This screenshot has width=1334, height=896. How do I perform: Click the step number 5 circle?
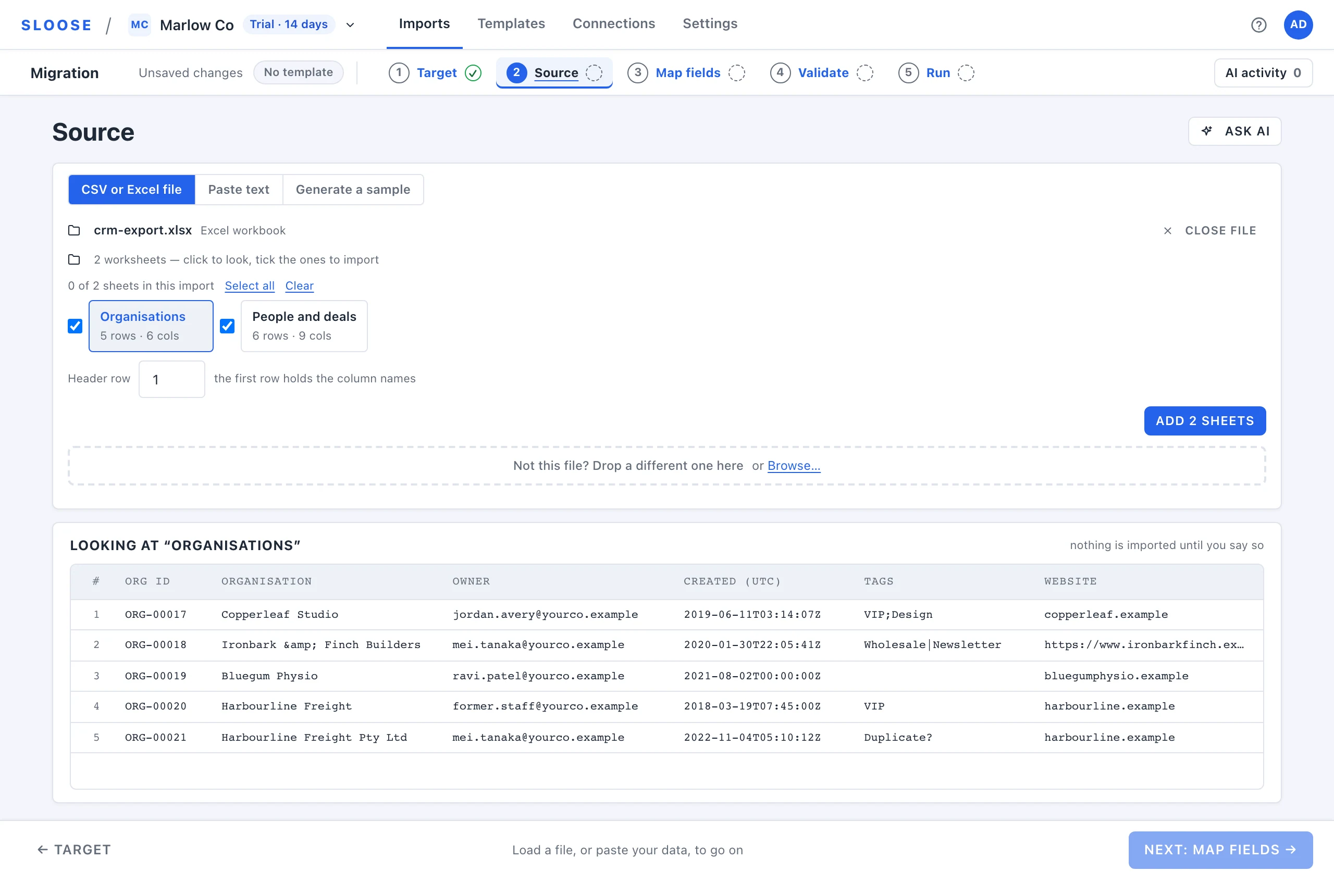908,72
